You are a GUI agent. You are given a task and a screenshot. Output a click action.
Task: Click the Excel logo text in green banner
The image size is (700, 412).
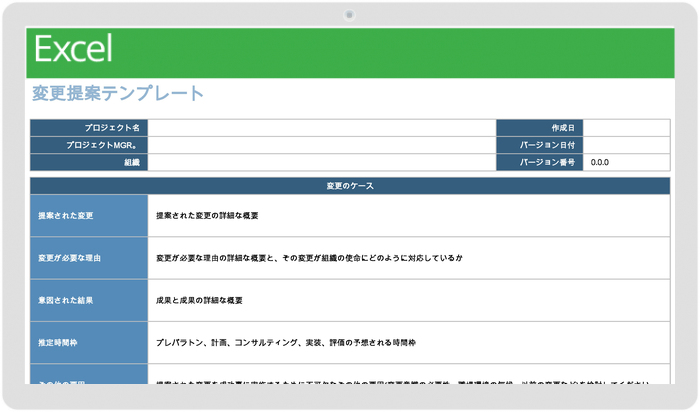(x=73, y=49)
